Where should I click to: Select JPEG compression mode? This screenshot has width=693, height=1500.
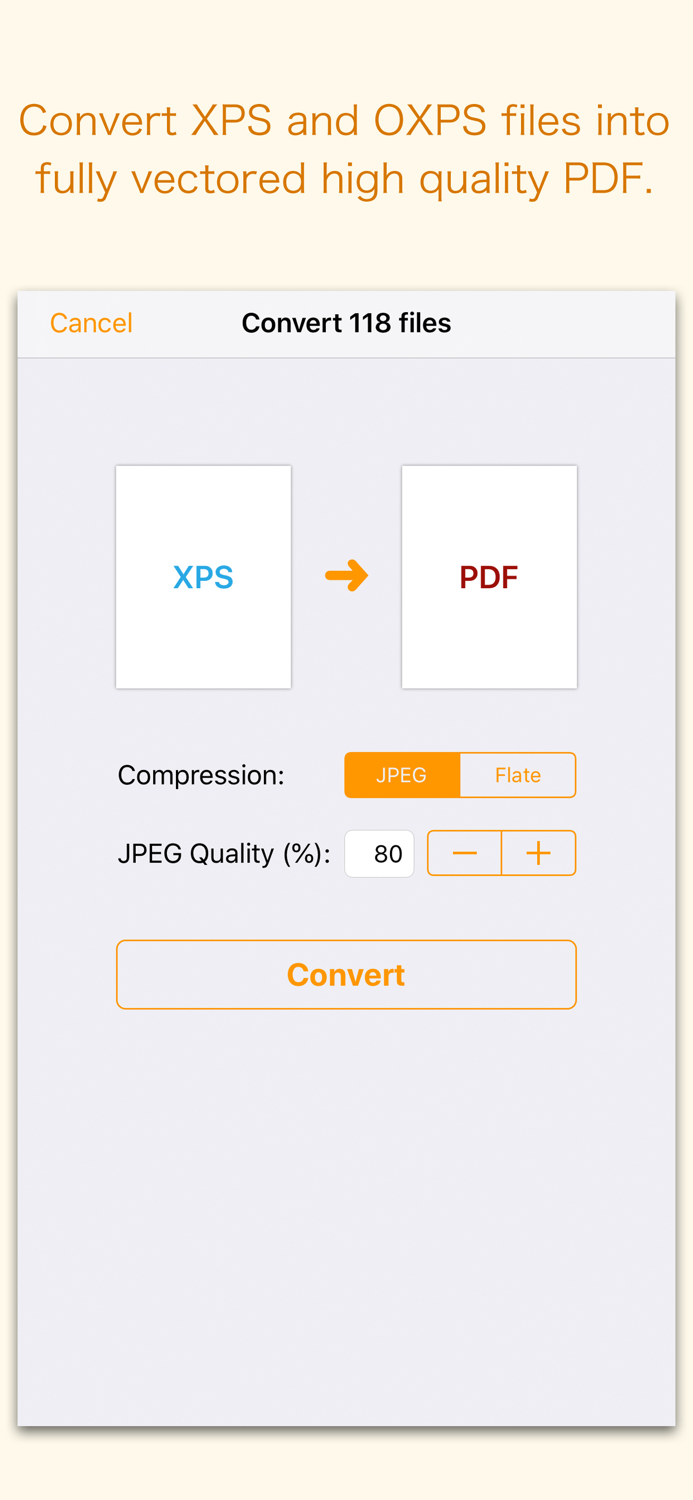tap(402, 774)
